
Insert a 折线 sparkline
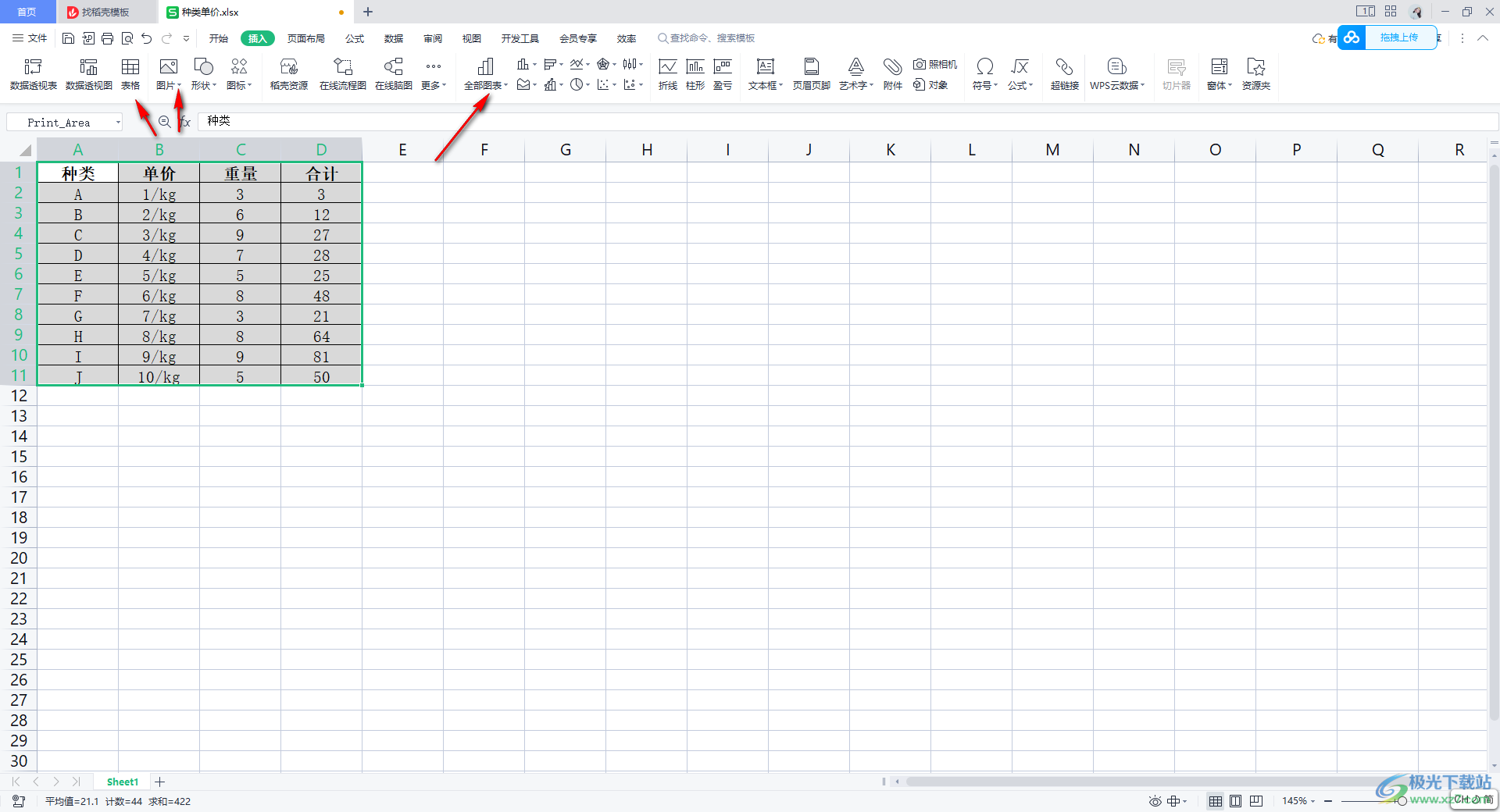pos(668,74)
